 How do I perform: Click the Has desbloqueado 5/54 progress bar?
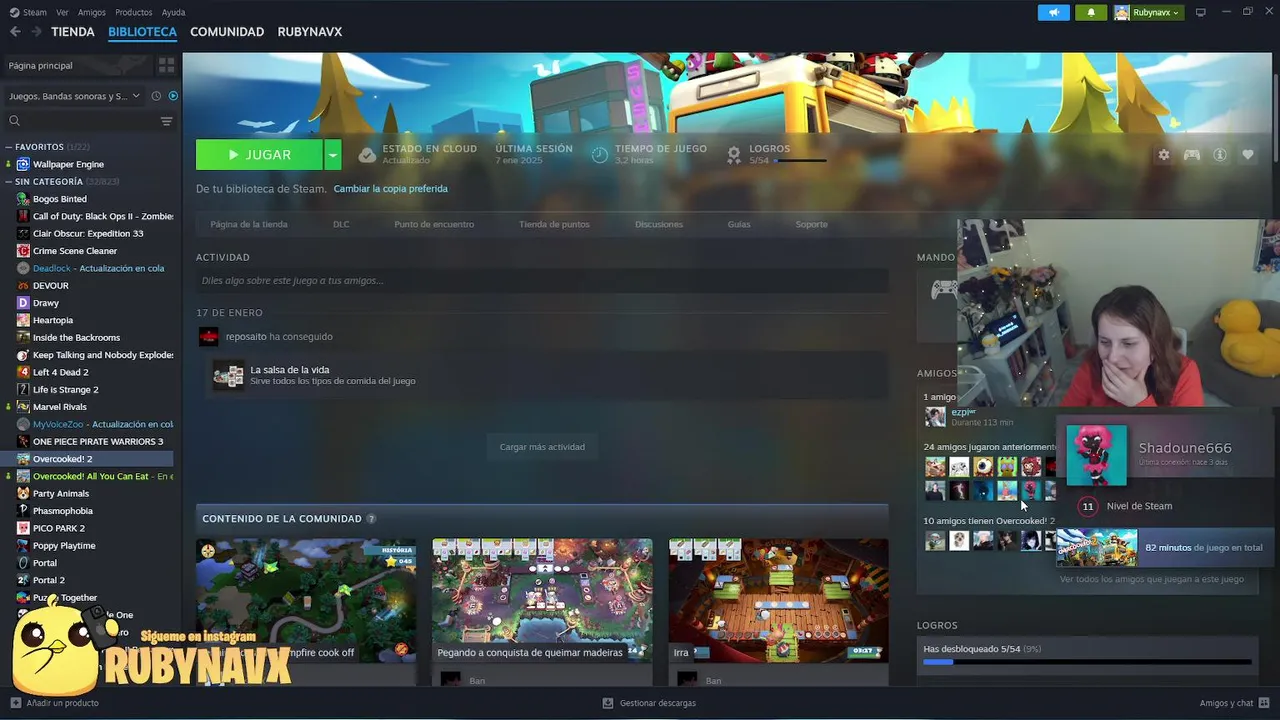click(1087, 662)
